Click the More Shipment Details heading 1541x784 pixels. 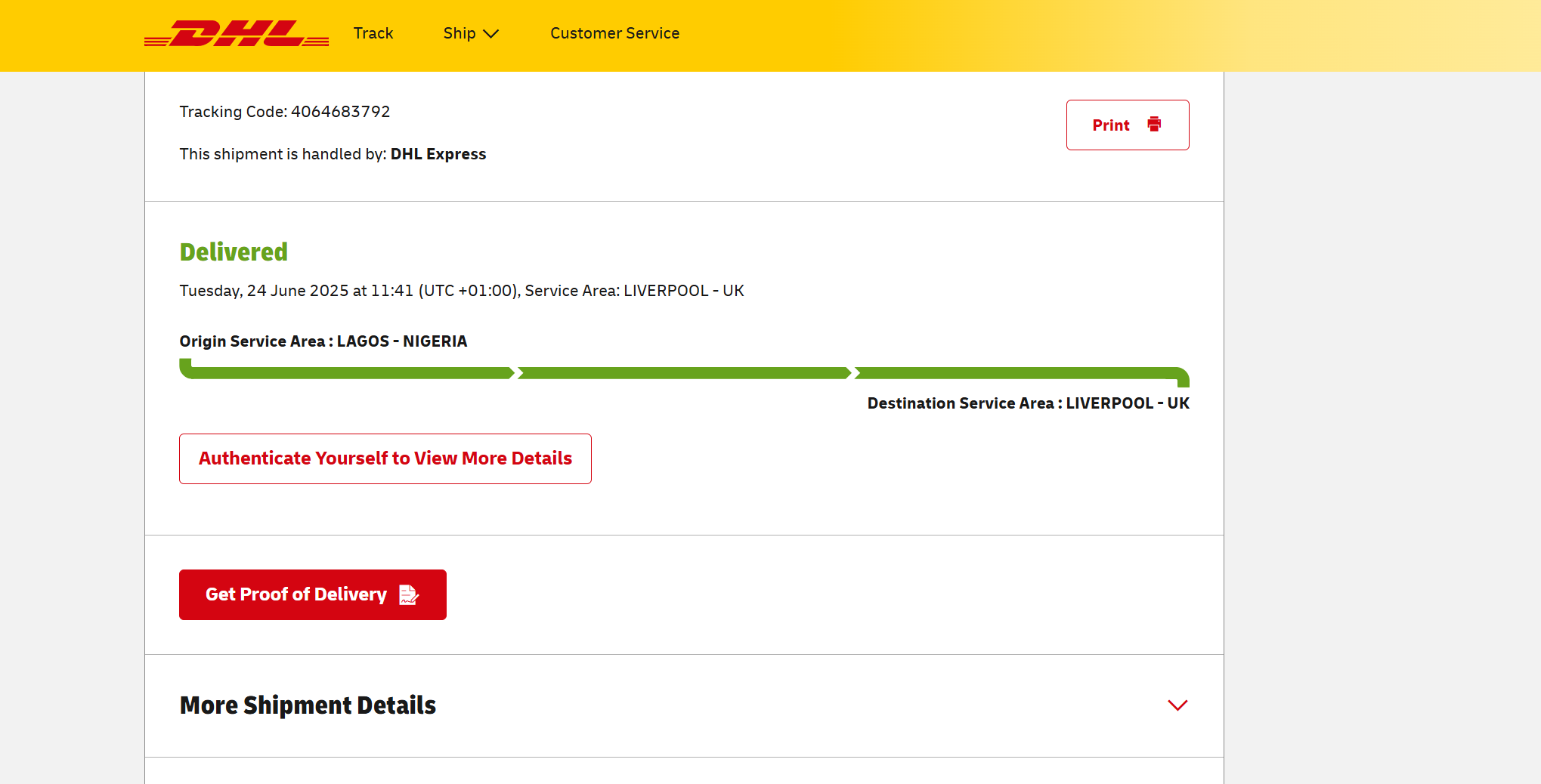(x=308, y=705)
